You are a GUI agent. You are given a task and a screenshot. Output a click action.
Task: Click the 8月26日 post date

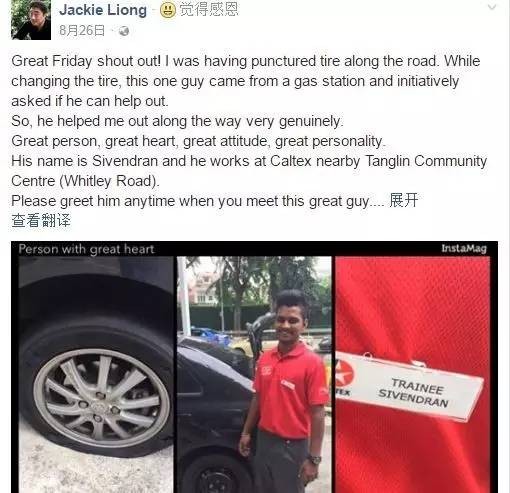tap(82, 31)
